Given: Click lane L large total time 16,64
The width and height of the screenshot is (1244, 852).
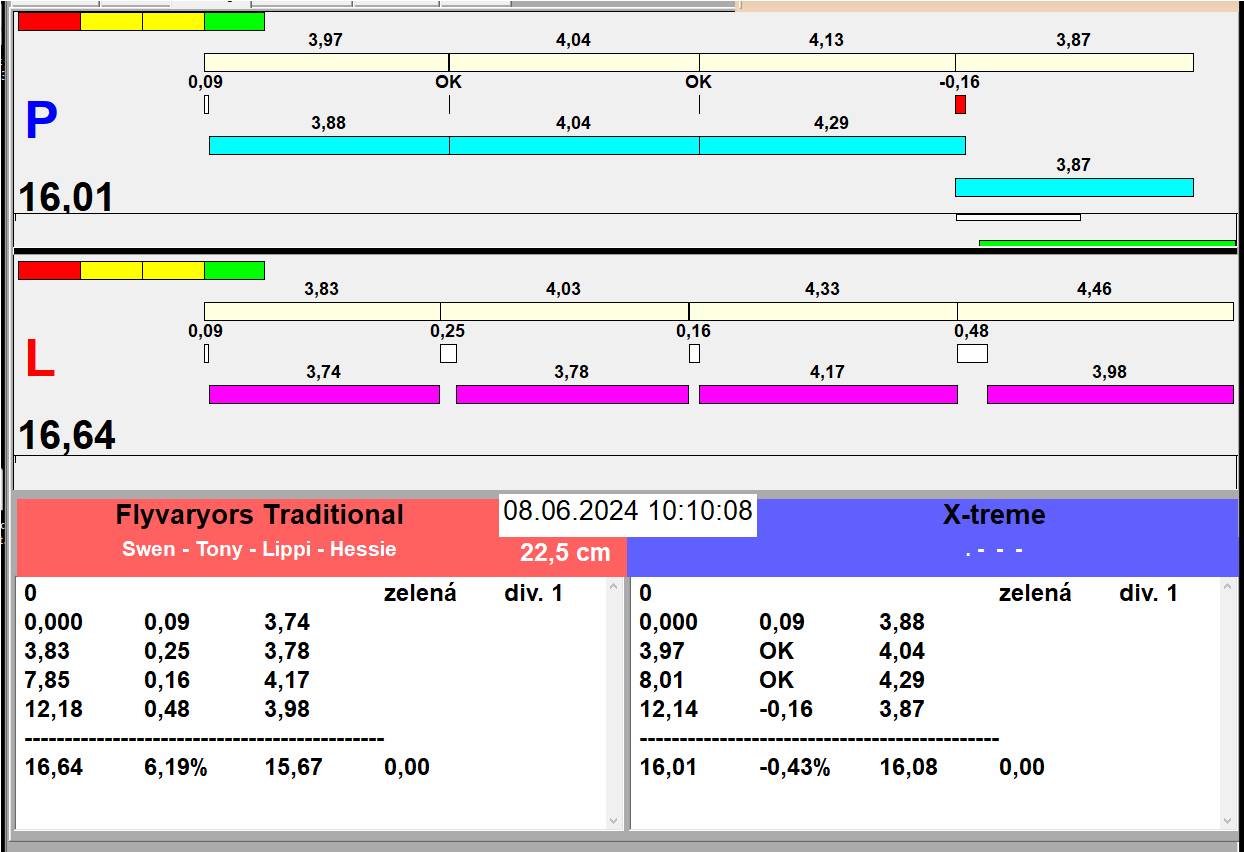Looking at the screenshot, I should point(67,435).
